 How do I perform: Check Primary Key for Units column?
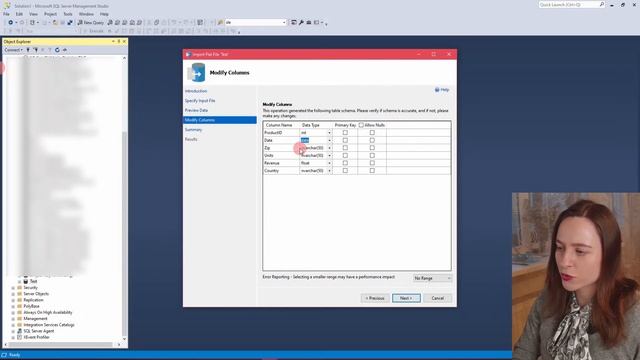tap(345, 156)
